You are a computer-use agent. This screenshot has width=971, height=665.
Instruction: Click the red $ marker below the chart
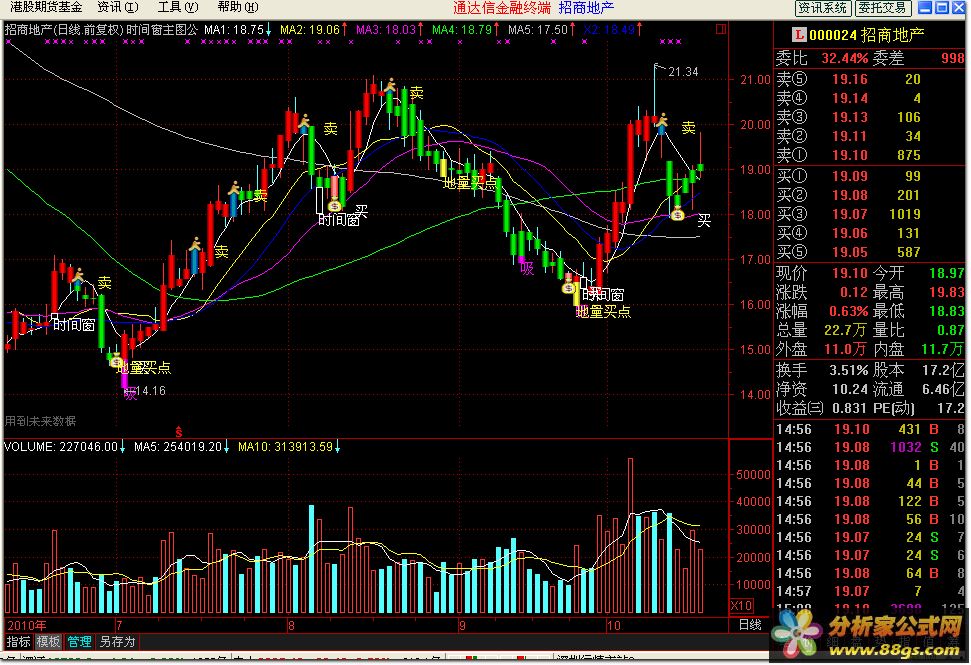click(179, 432)
